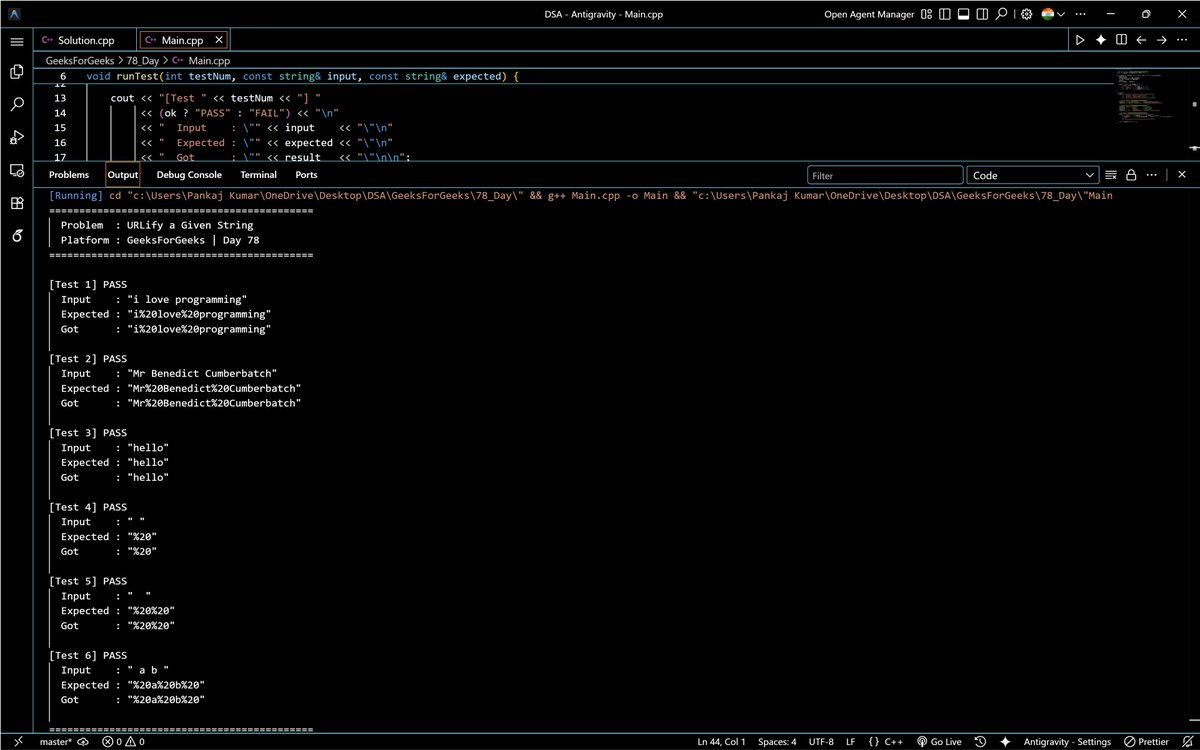Image resolution: width=1200 pixels, height=750 pixels.
Task: Open Antigravity - Settings in status bar
Action: pyautogui.click(x=1067, y=742)
